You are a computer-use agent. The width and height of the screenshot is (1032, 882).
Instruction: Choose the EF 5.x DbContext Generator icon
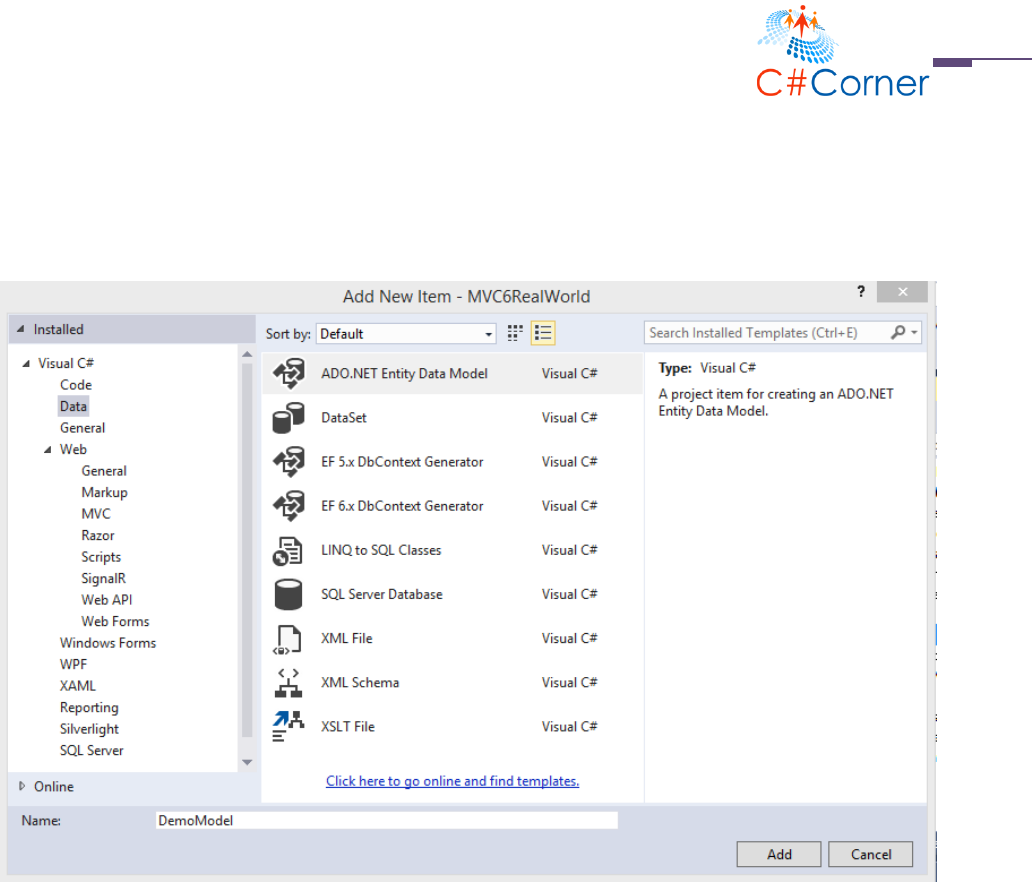click(x=289, y=461)
